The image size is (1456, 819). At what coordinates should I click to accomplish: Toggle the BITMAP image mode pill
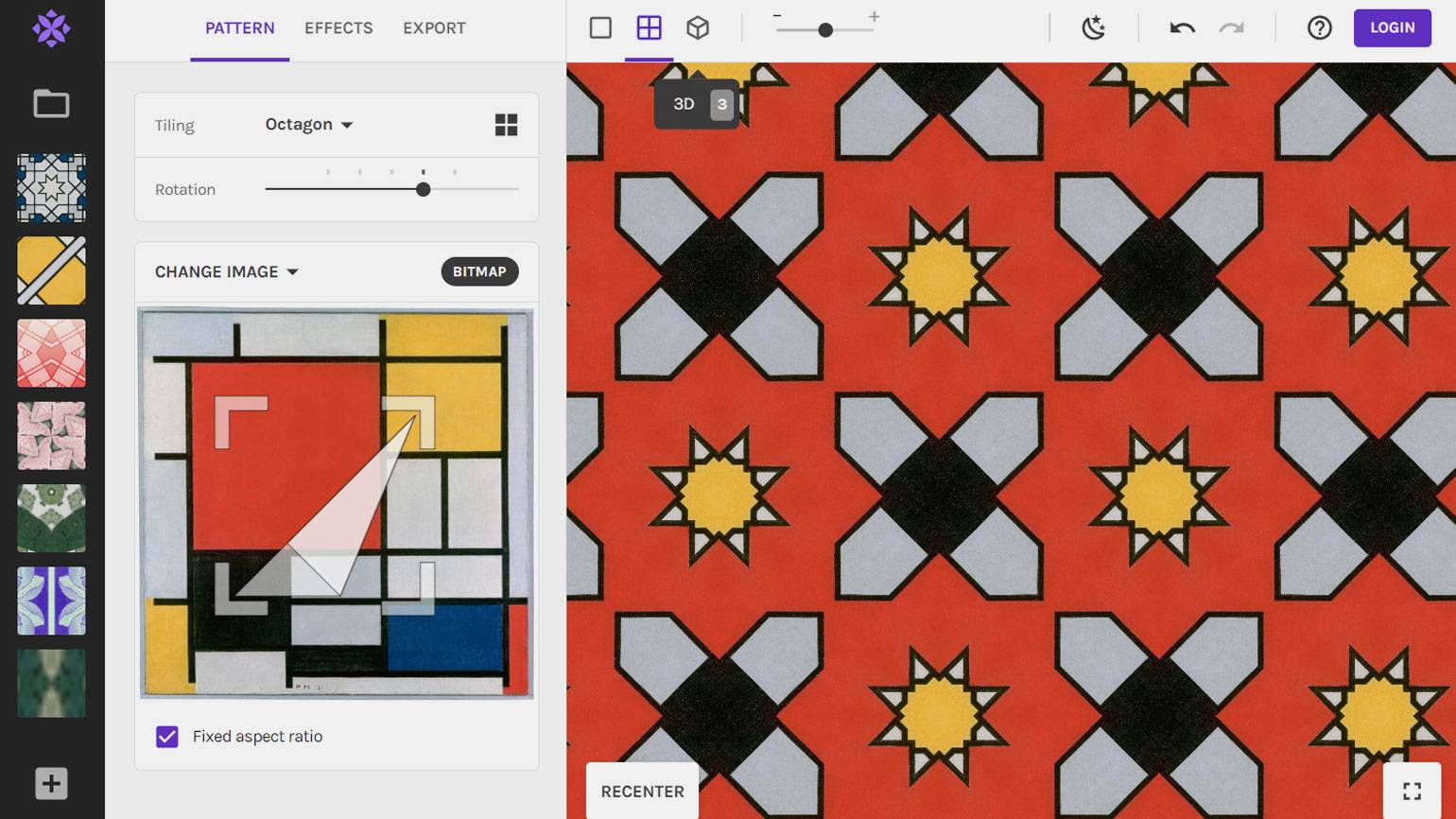[x=479, y=271]
